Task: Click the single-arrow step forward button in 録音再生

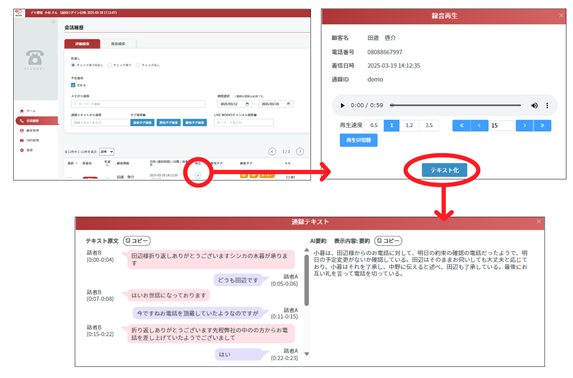Action: (524, 125)
